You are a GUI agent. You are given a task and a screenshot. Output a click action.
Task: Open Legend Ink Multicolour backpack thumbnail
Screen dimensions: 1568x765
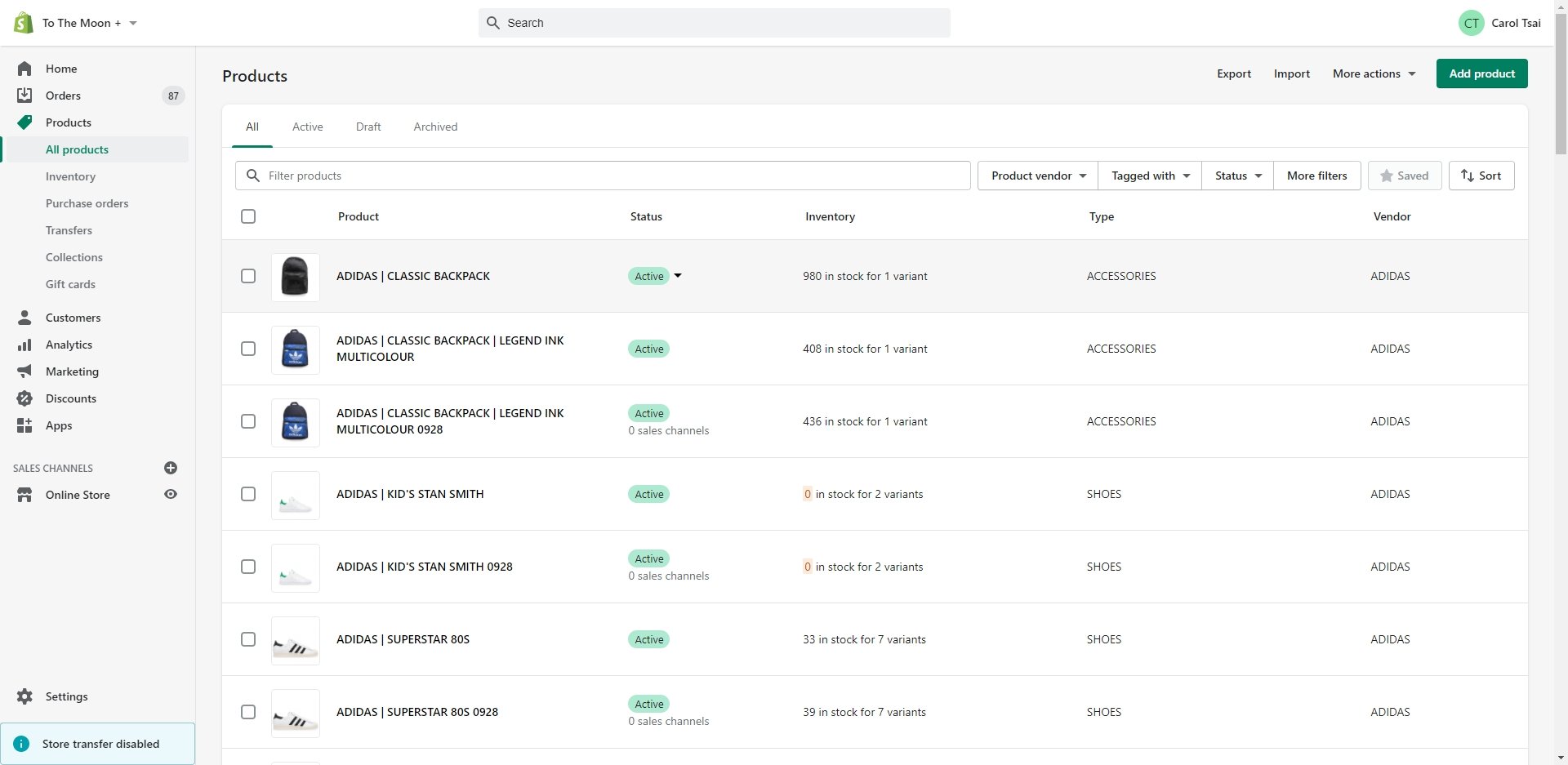[295, 349]
